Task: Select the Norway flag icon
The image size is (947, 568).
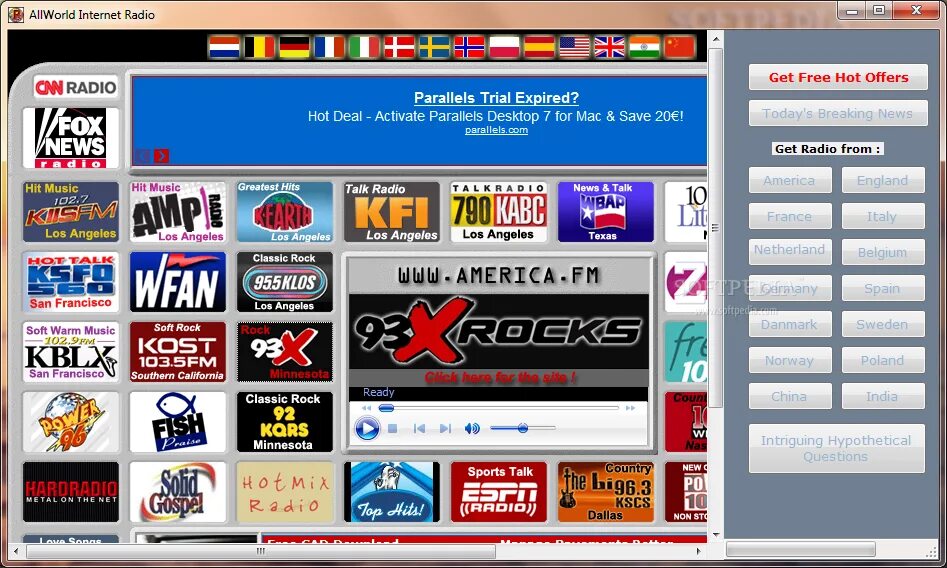Action: [469, 47]
